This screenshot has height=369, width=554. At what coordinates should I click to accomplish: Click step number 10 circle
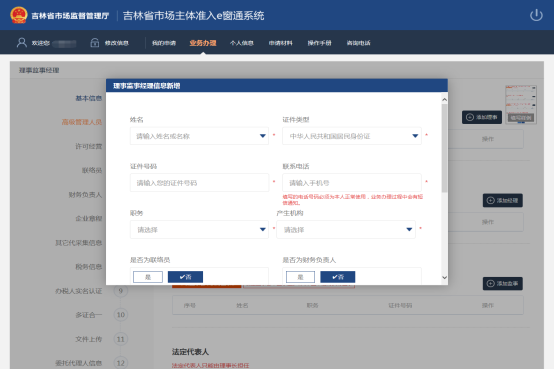coord(120,315)
